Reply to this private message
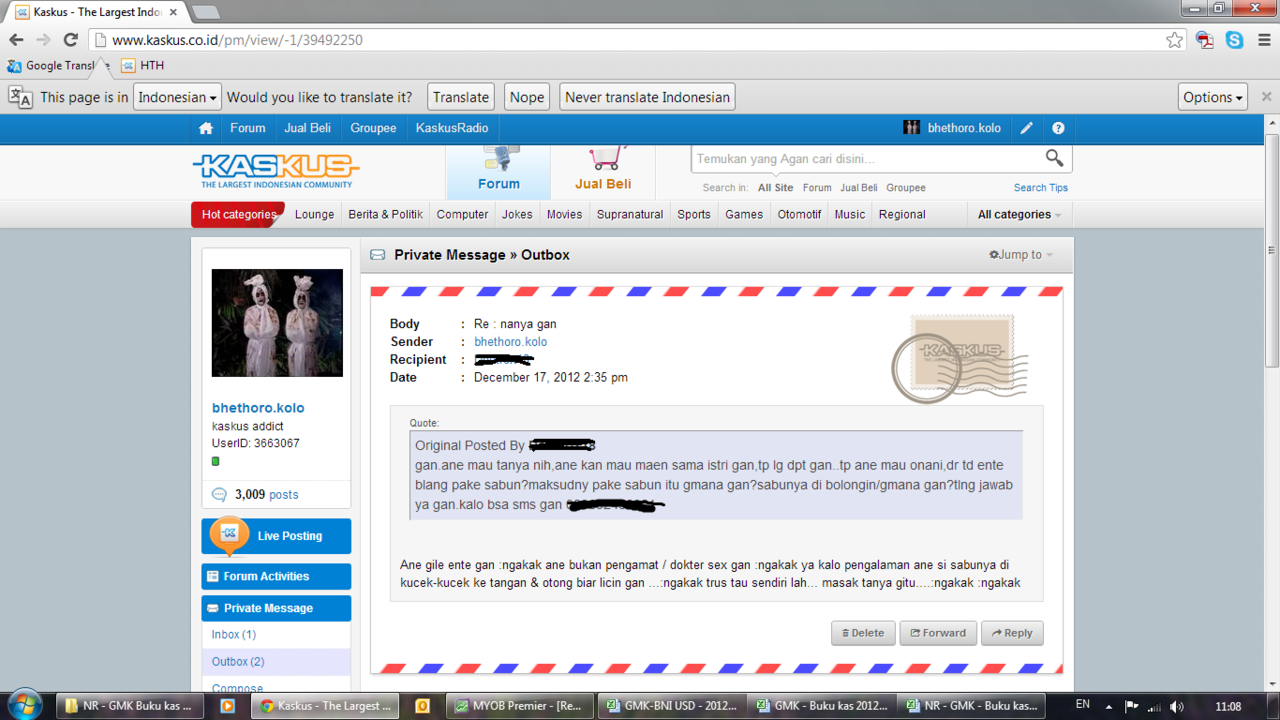 point(1012,633)
